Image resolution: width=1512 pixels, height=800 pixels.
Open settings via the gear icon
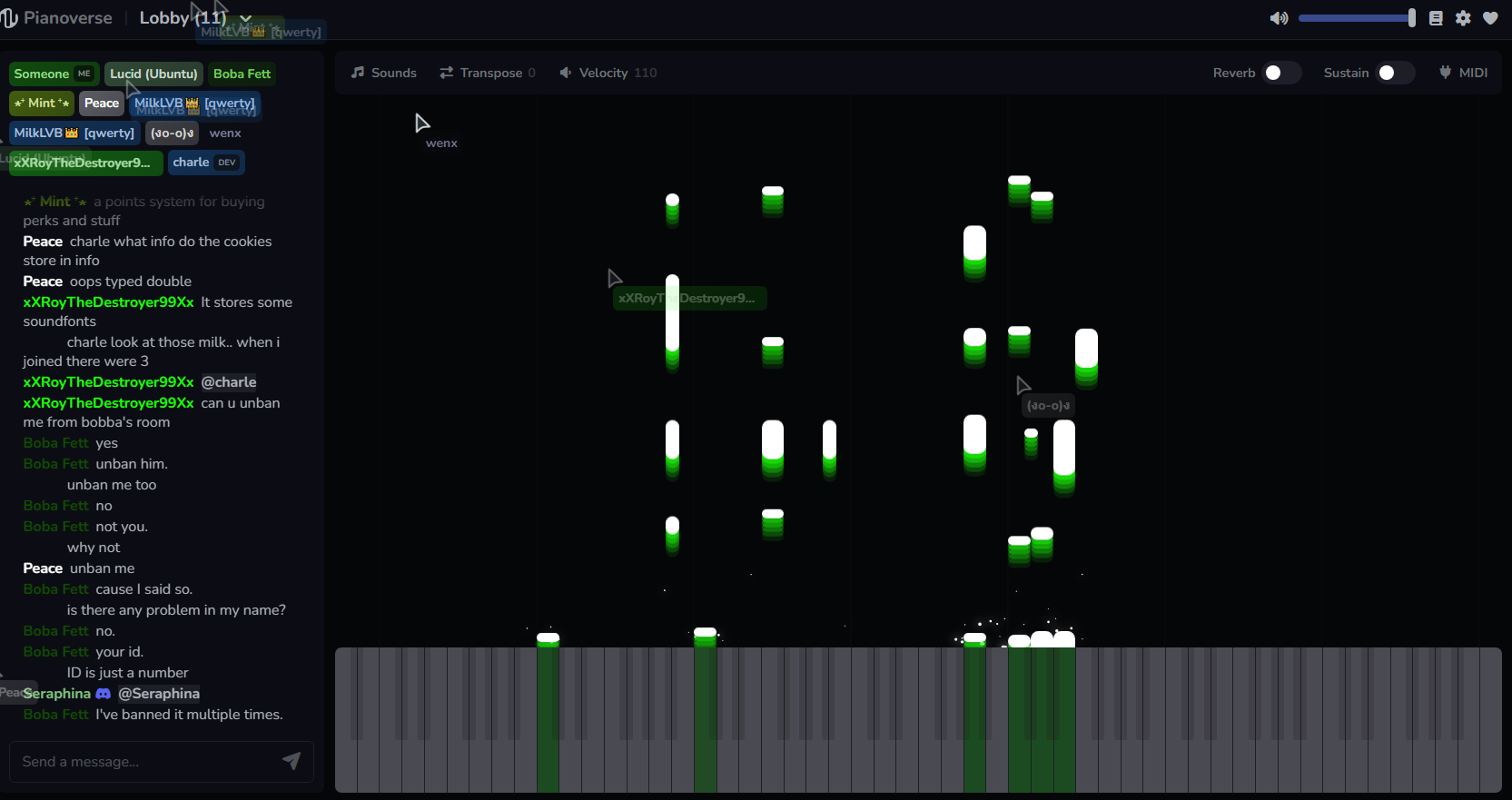1463,18
